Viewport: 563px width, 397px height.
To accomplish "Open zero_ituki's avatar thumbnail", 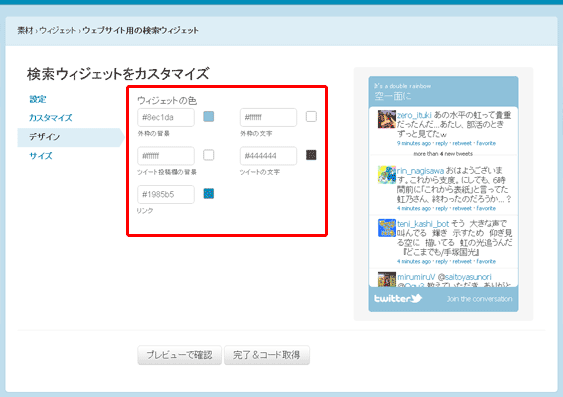I will 387,119.
